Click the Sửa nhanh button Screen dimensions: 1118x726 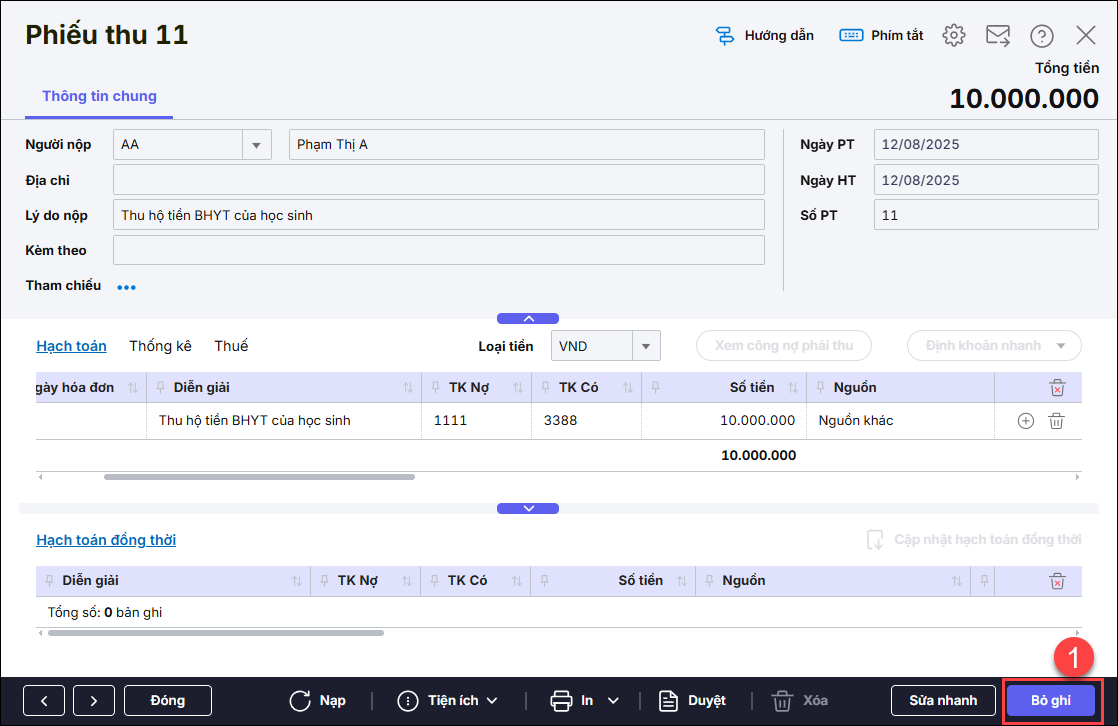coord(943,700)
